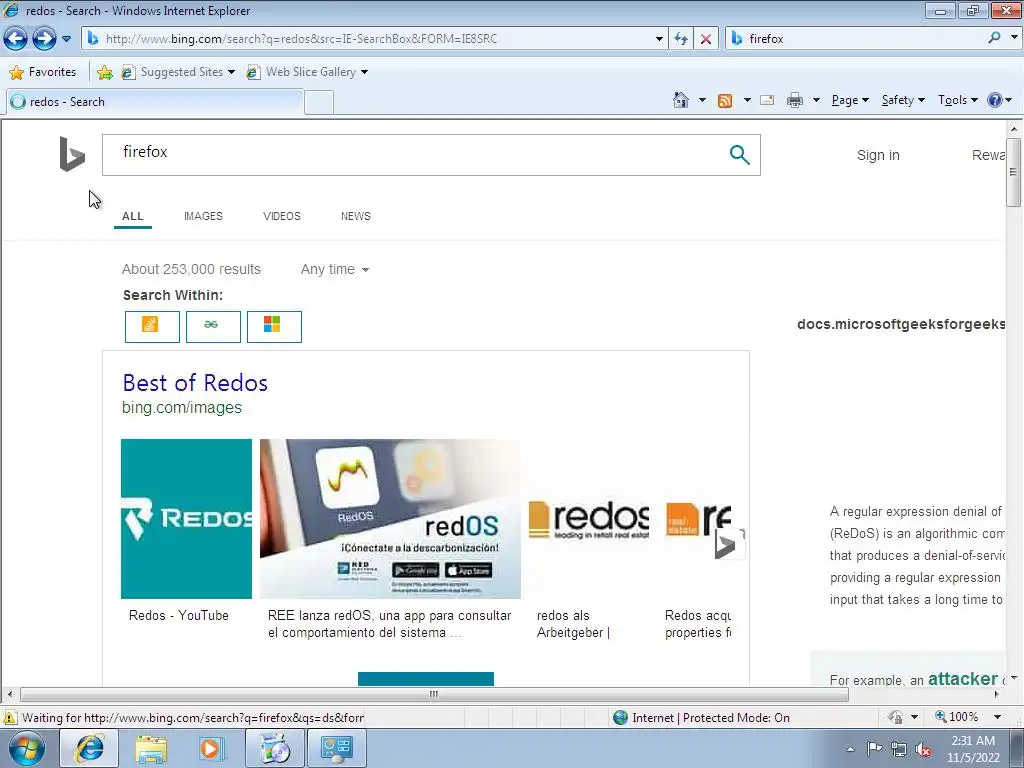Image resolution: width=1024 pixels, height=768 pixels.
Task: Open the redos als Arbeitgeber thumbnail
Action: [588, 519]
